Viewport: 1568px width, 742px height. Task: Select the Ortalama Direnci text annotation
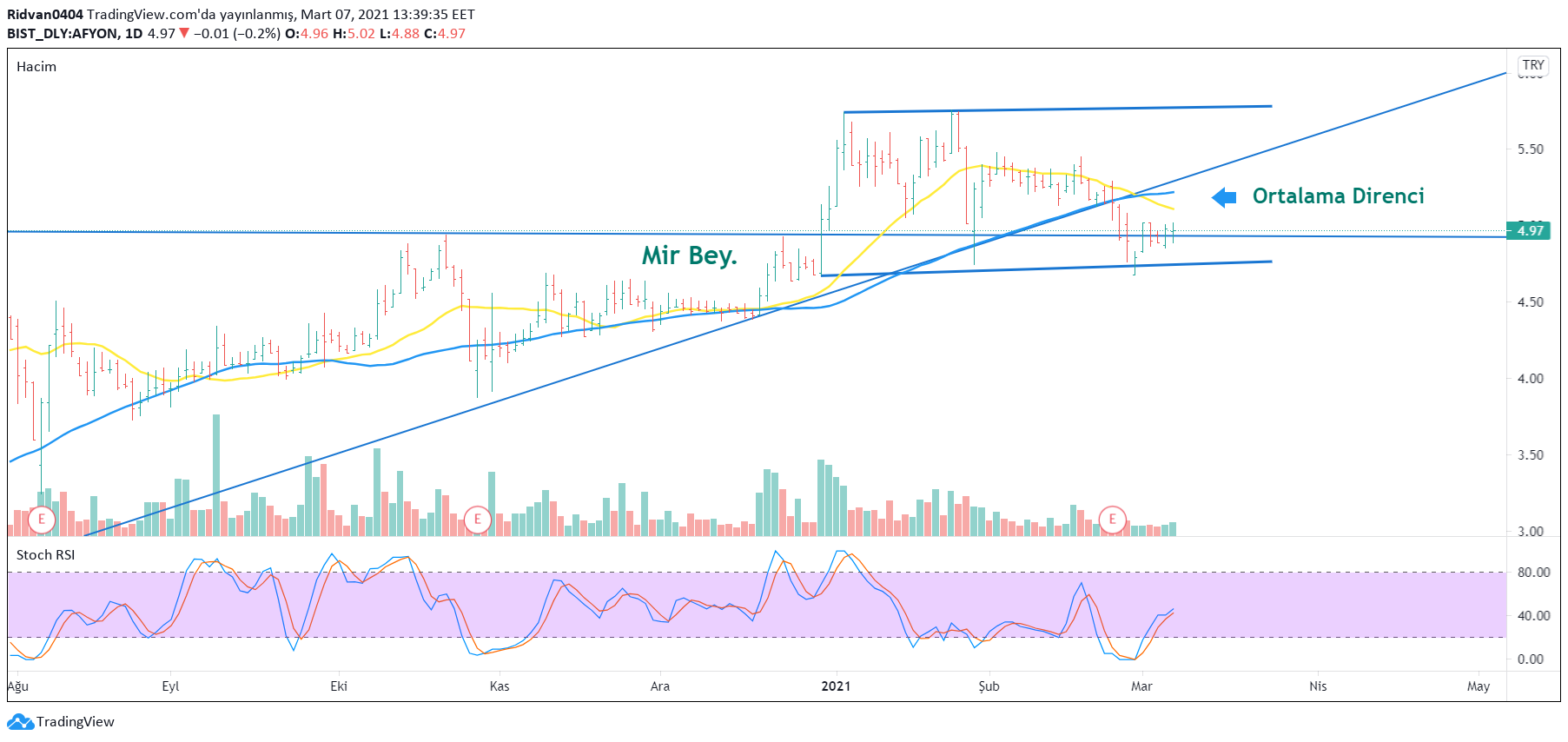(1338, 196)
